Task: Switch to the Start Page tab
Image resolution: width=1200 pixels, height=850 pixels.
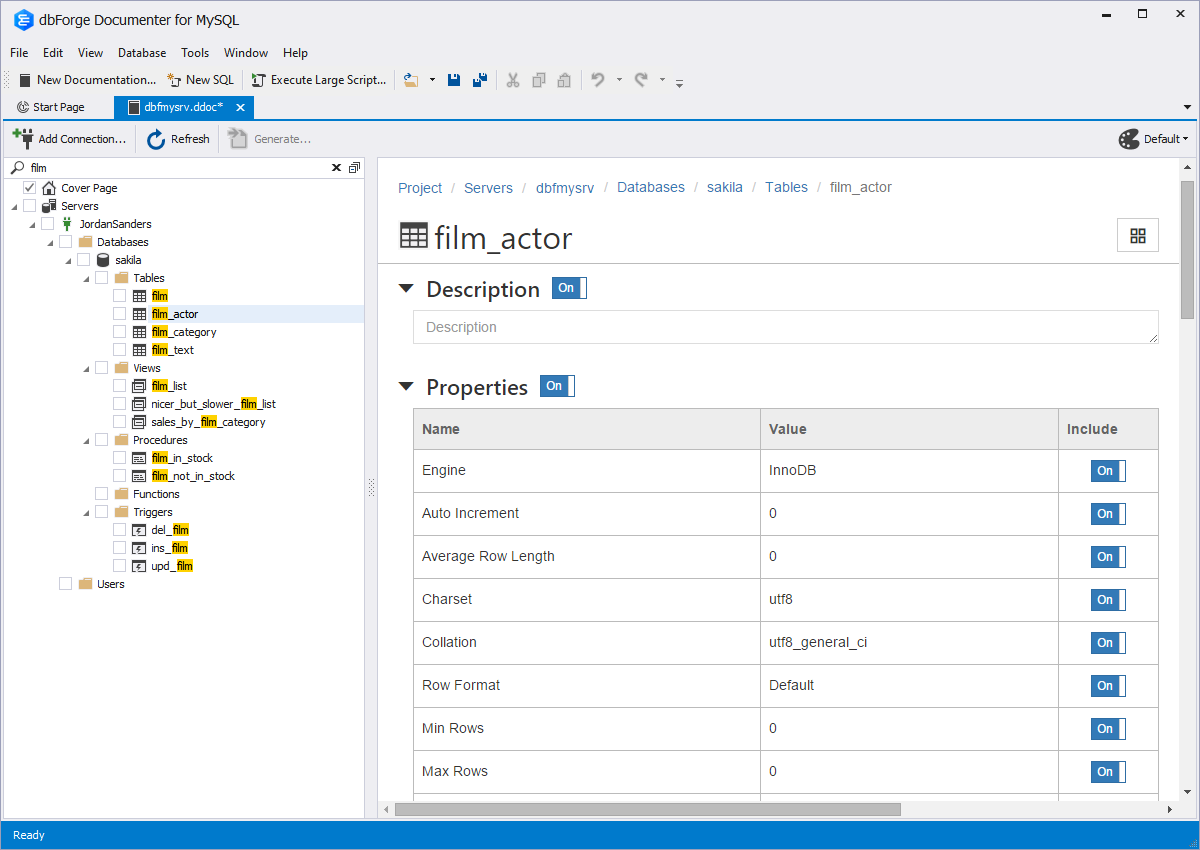Action: [51, 107]
